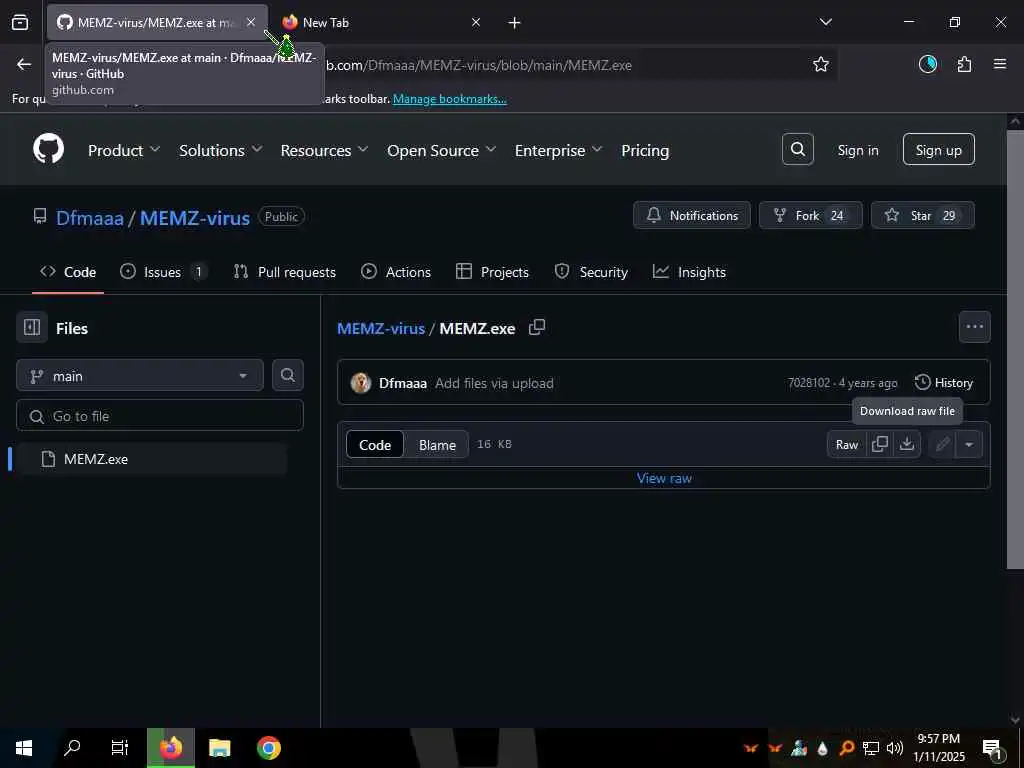Expand Resources navigation dropdown
This screenshot has width=1024, height=768.
click(x=325, y=150)
